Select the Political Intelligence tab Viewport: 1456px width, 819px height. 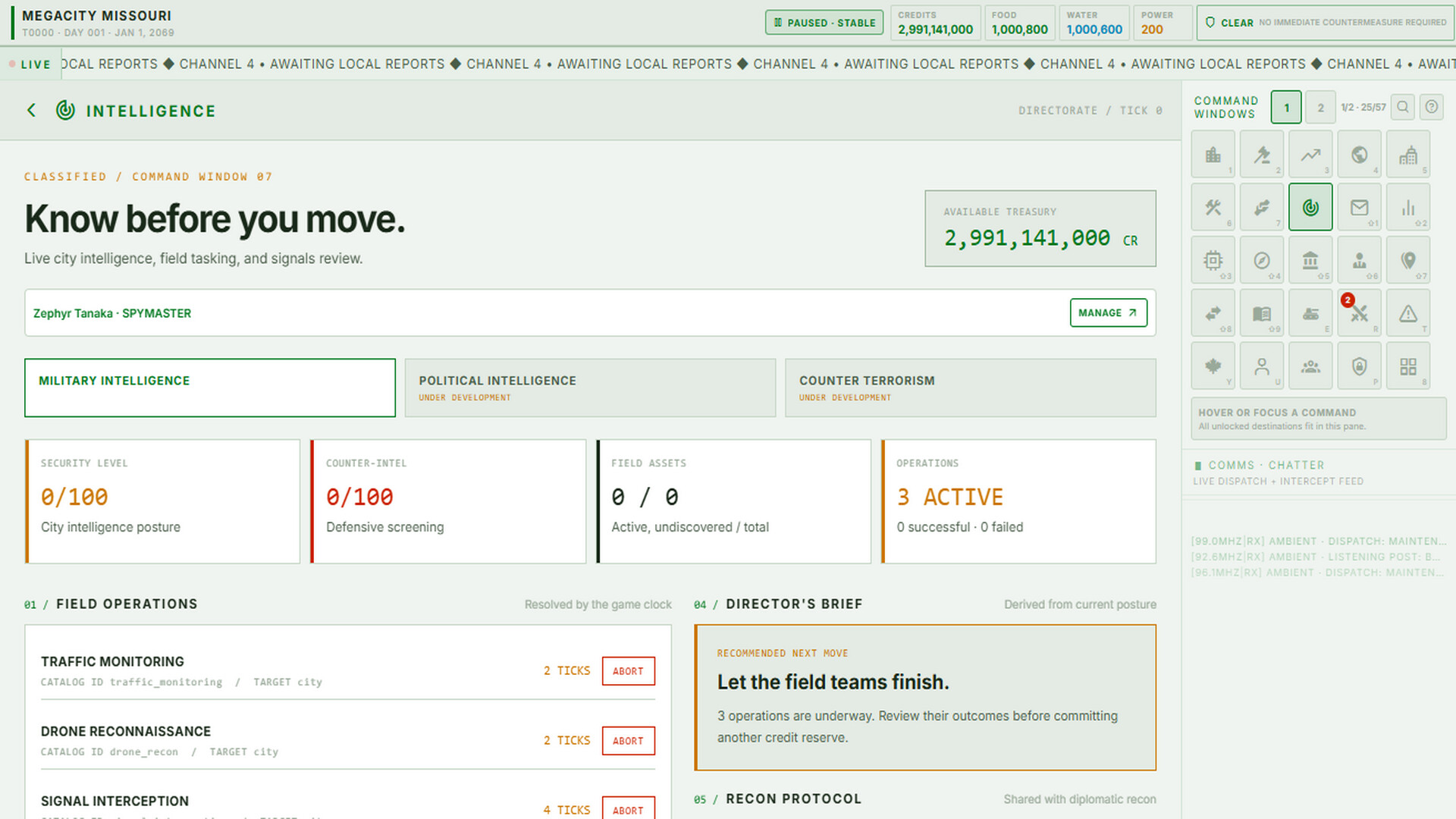pyautogui.click(x=590, y=388)
